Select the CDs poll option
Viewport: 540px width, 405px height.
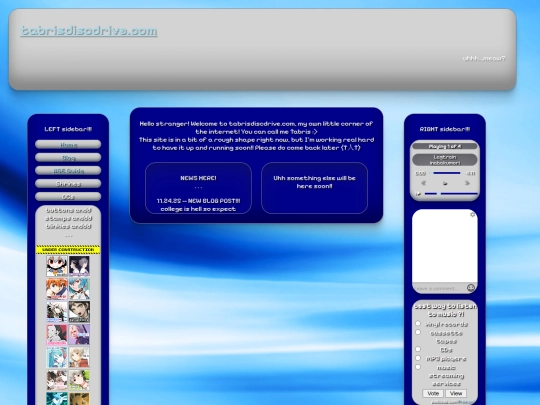tap(418, 349)
